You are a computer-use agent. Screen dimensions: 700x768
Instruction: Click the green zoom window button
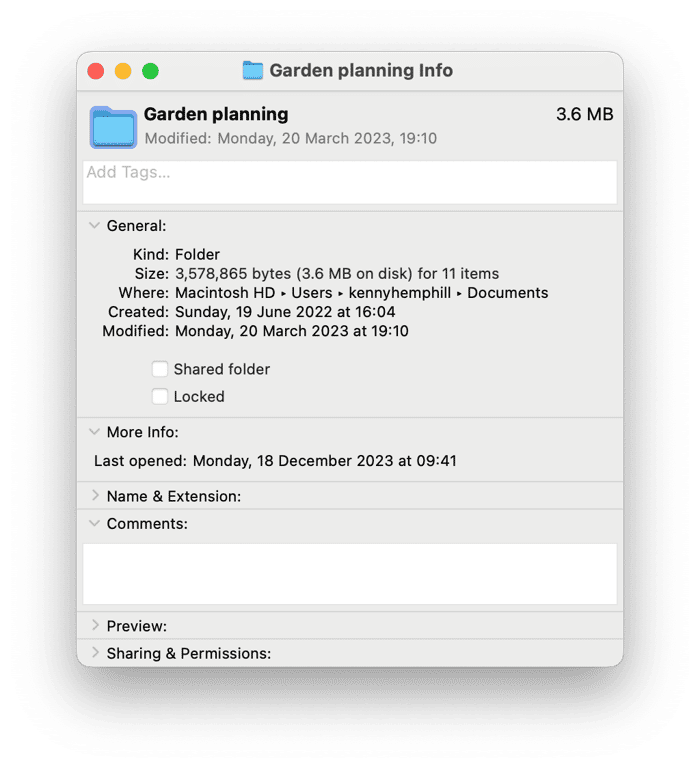tap(150, 71)
